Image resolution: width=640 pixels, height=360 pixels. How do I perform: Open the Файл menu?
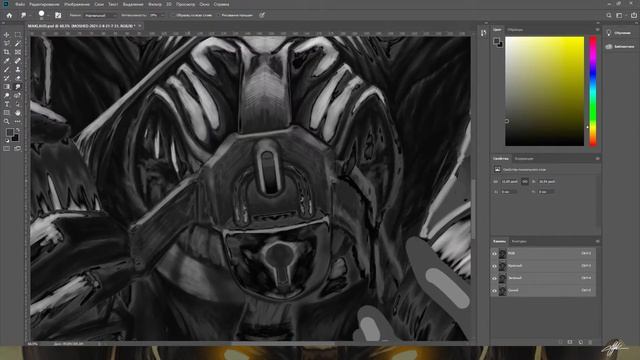click(20, 4)
